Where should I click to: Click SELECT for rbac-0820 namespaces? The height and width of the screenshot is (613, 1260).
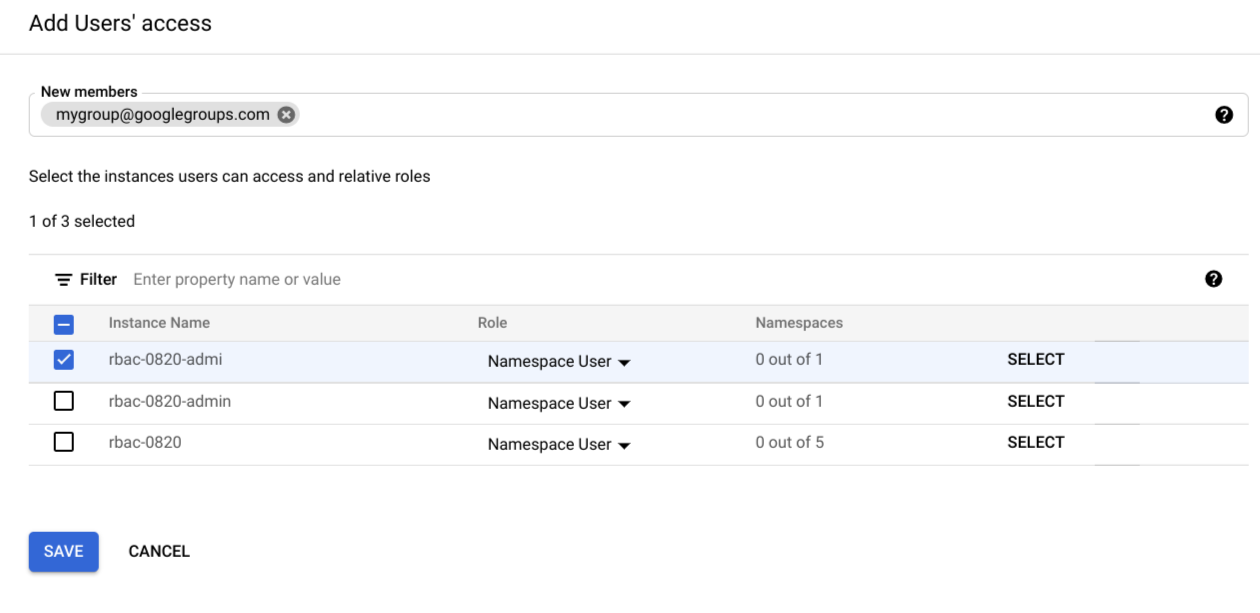(1036, 442)
